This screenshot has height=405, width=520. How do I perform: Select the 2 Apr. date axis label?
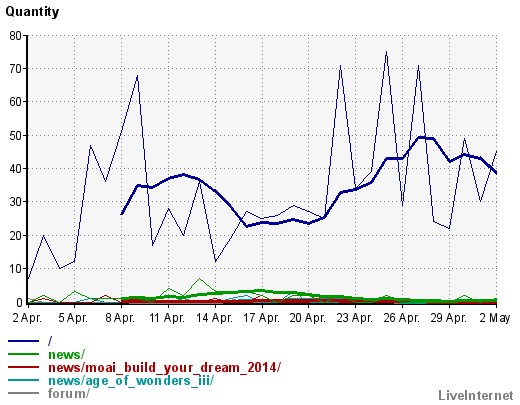[27, 318]
